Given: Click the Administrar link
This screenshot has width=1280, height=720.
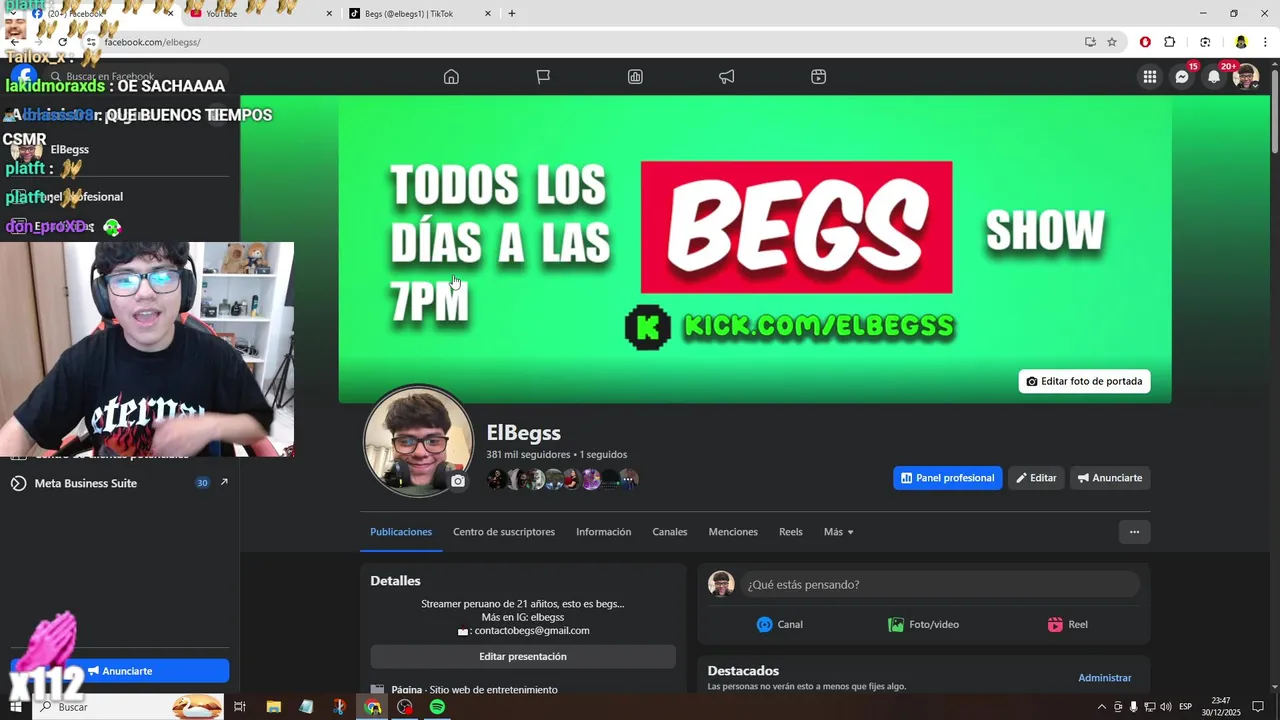Looking at the screenshot, I should click(x=1104, y=678).
